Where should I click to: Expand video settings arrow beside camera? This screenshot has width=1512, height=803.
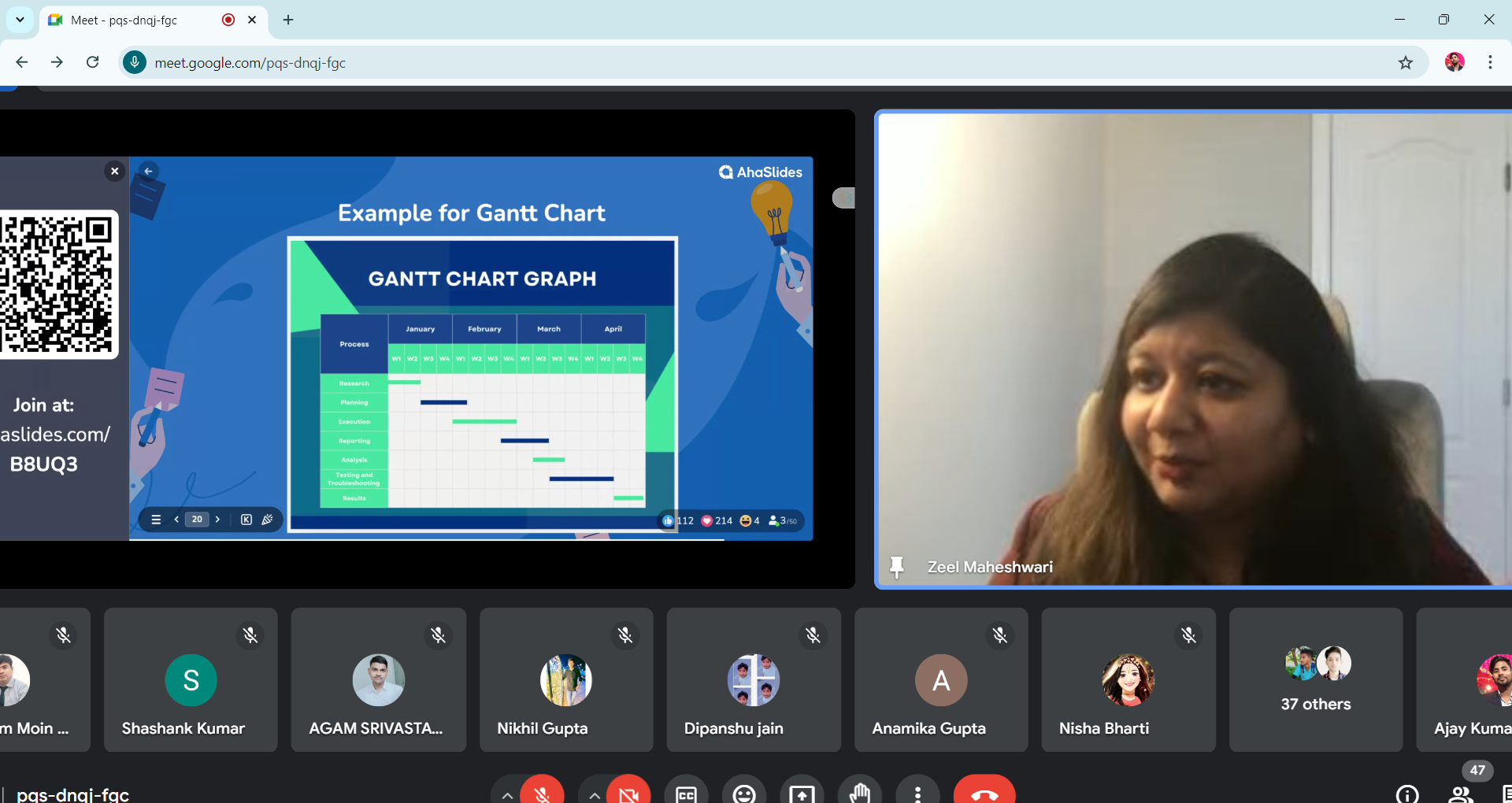[595, 795]
